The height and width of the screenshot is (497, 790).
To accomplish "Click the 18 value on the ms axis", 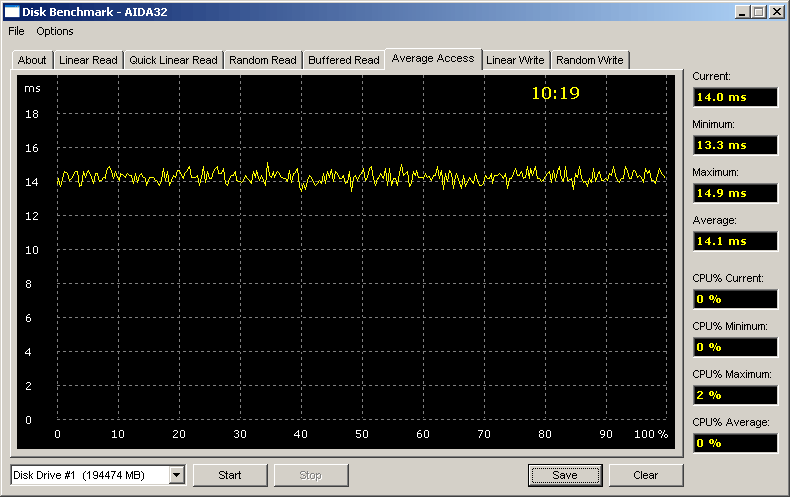I will coord(32,114).
